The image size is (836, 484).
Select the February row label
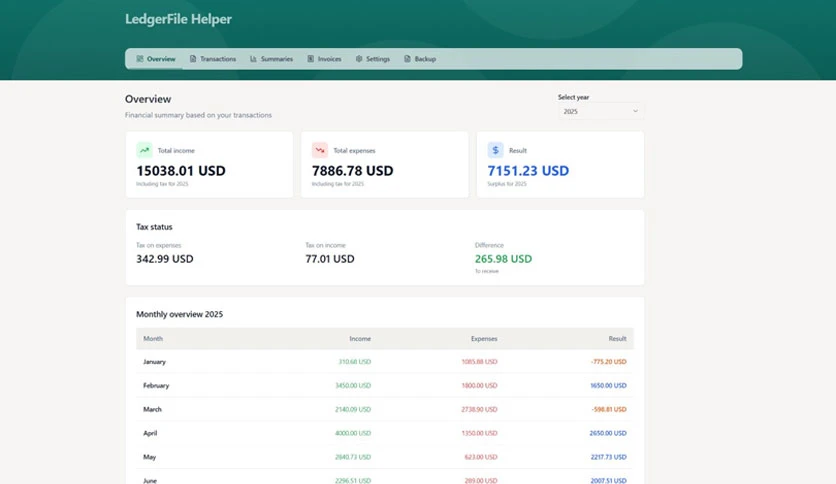click(x=156, y=385)
